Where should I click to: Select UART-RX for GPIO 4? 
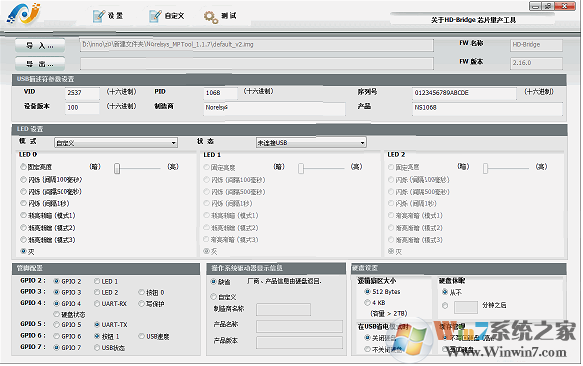(x=97, y=304)
